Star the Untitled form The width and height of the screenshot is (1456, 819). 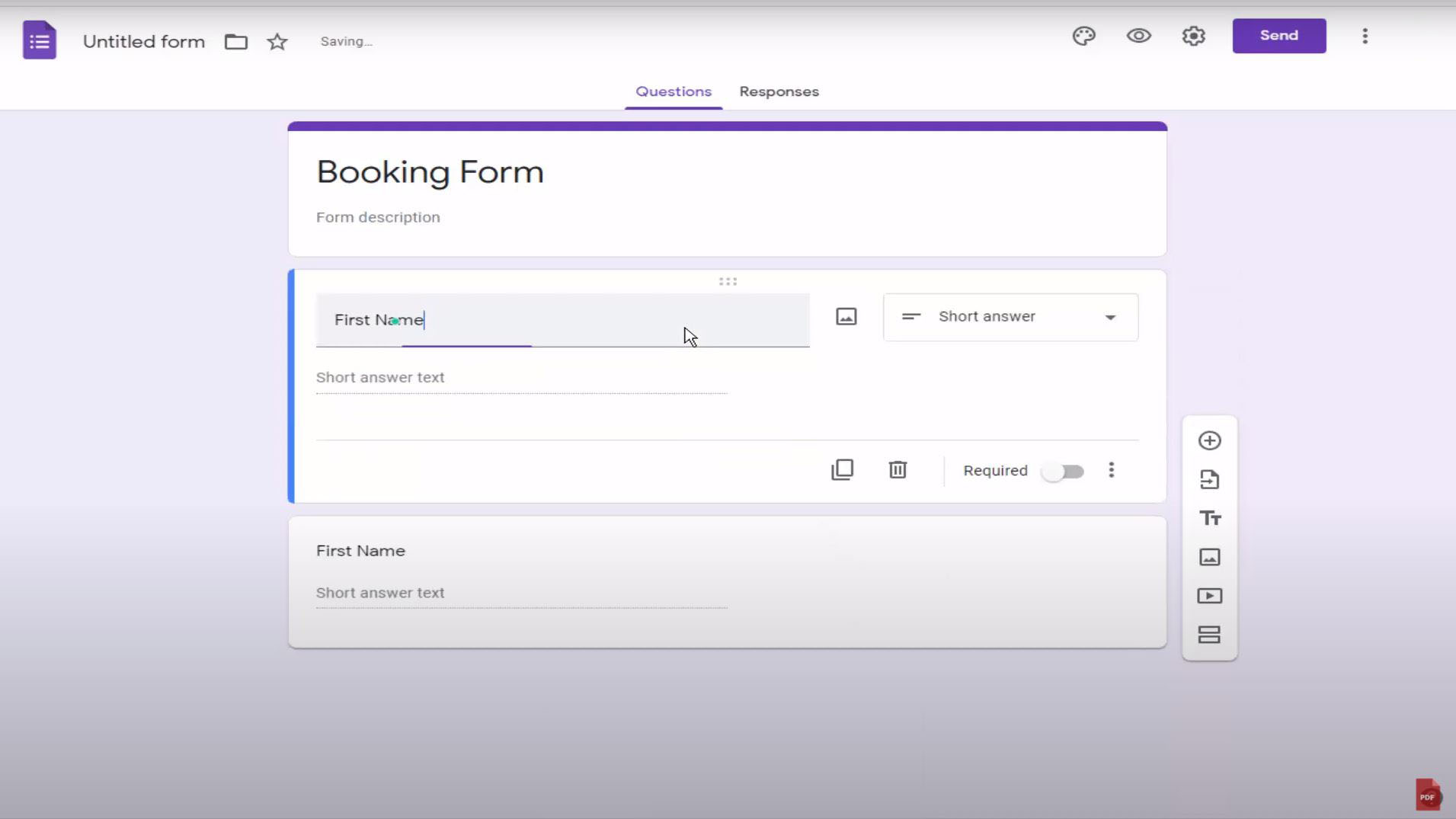277,42
